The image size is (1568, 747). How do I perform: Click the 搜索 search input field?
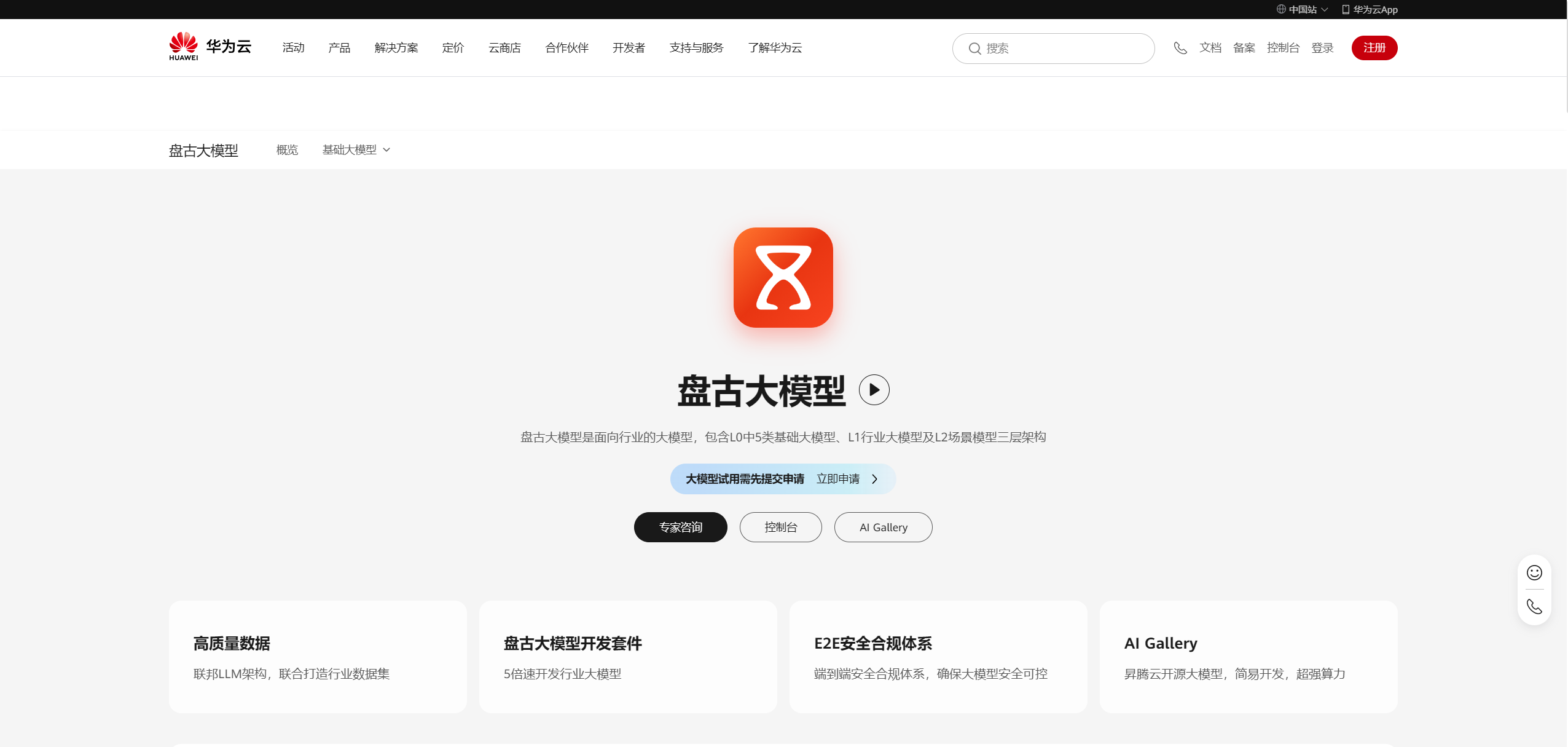pyautogui.click(x=1053, y=49)
